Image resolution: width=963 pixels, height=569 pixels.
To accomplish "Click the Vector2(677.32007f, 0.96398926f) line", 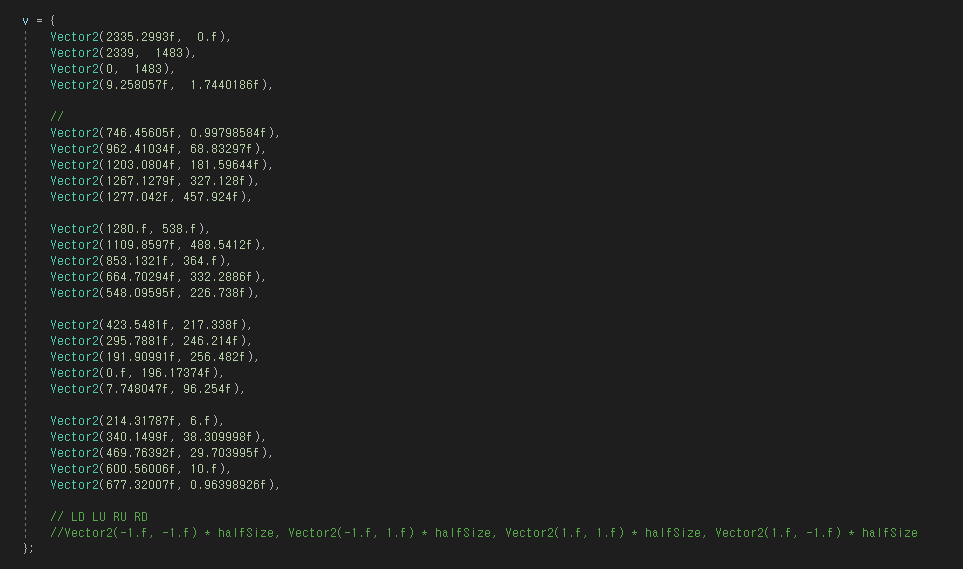I will click(x=166, y=485).
